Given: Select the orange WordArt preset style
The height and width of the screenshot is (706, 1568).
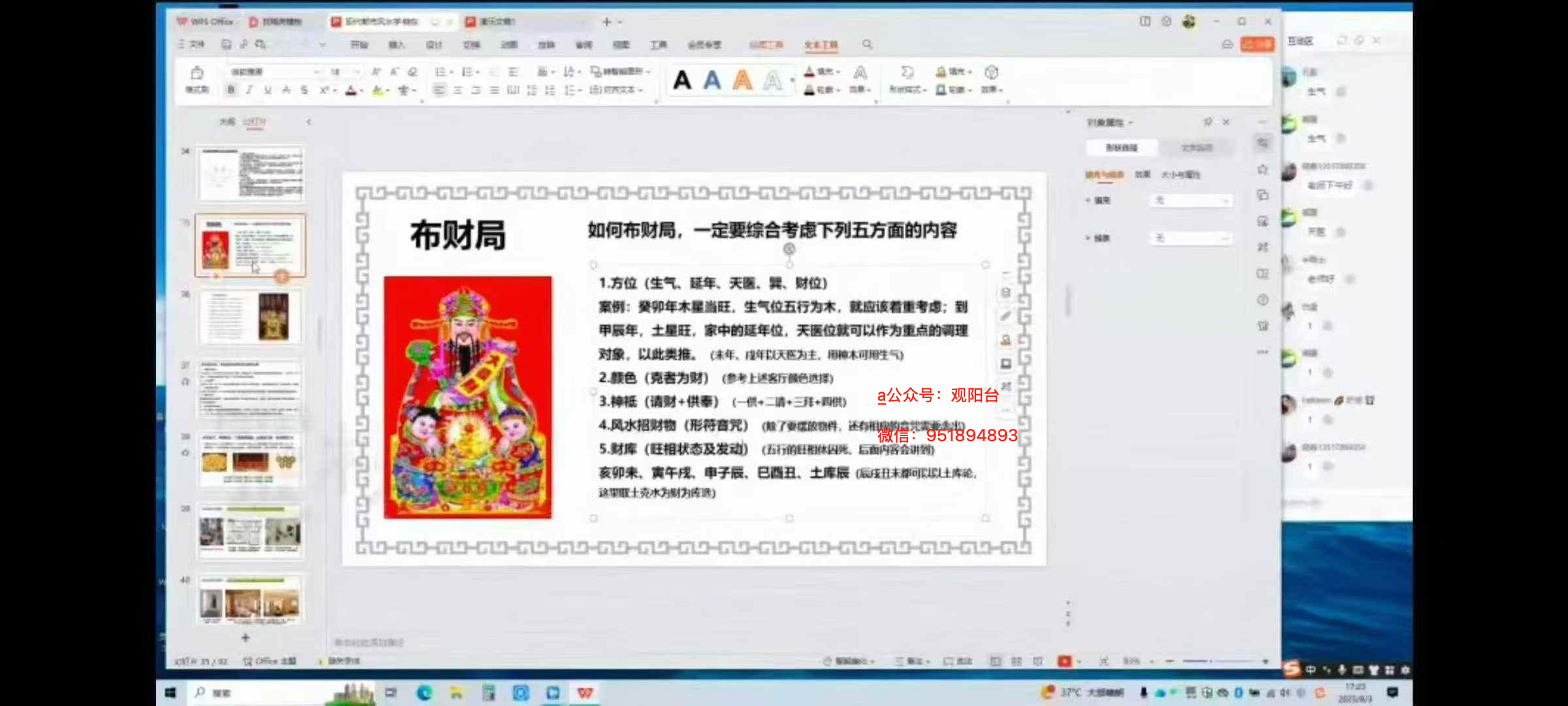Looking at the screenshot, I should point(742,80).
